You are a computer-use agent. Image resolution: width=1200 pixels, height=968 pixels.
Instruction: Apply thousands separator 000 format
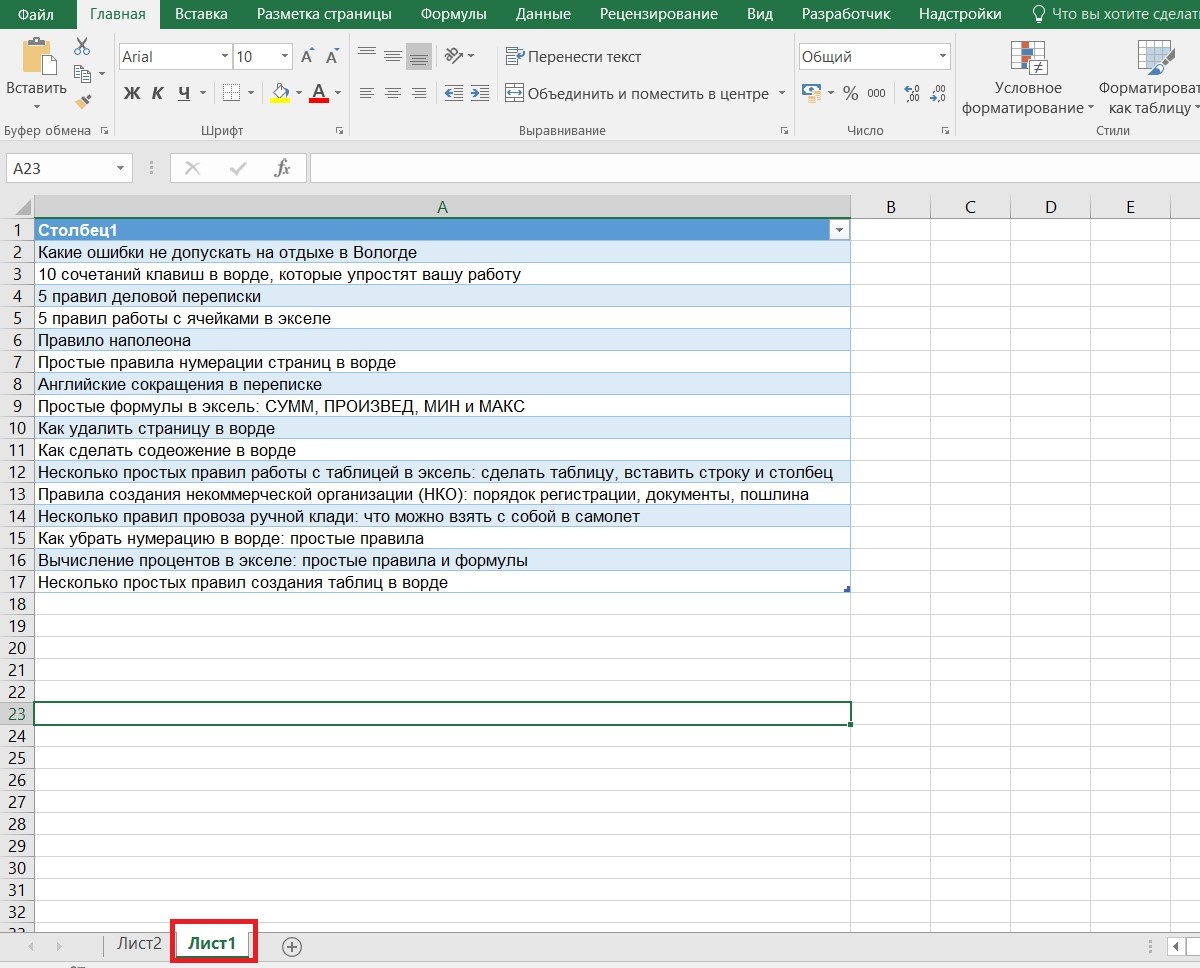(877, 93)
